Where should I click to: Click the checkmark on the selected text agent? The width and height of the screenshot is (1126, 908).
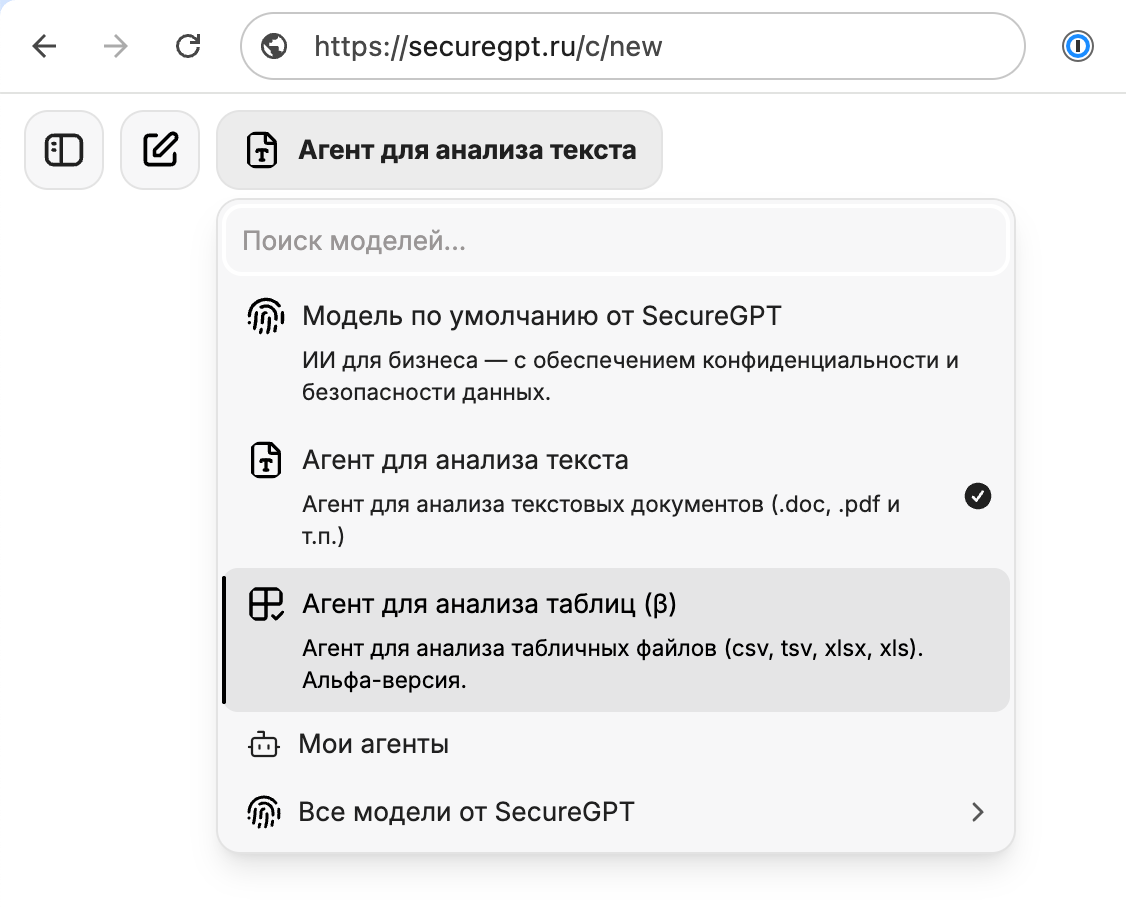point(977,495)
